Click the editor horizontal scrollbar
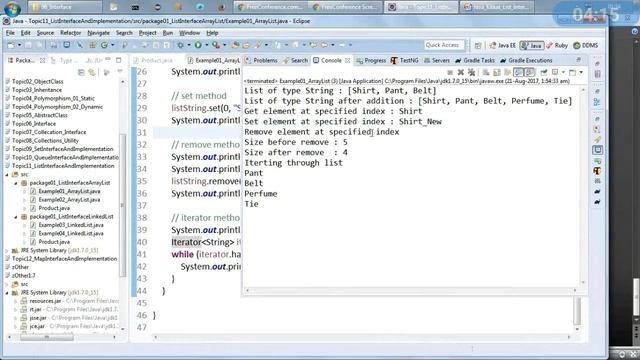 tap(362, 338)
